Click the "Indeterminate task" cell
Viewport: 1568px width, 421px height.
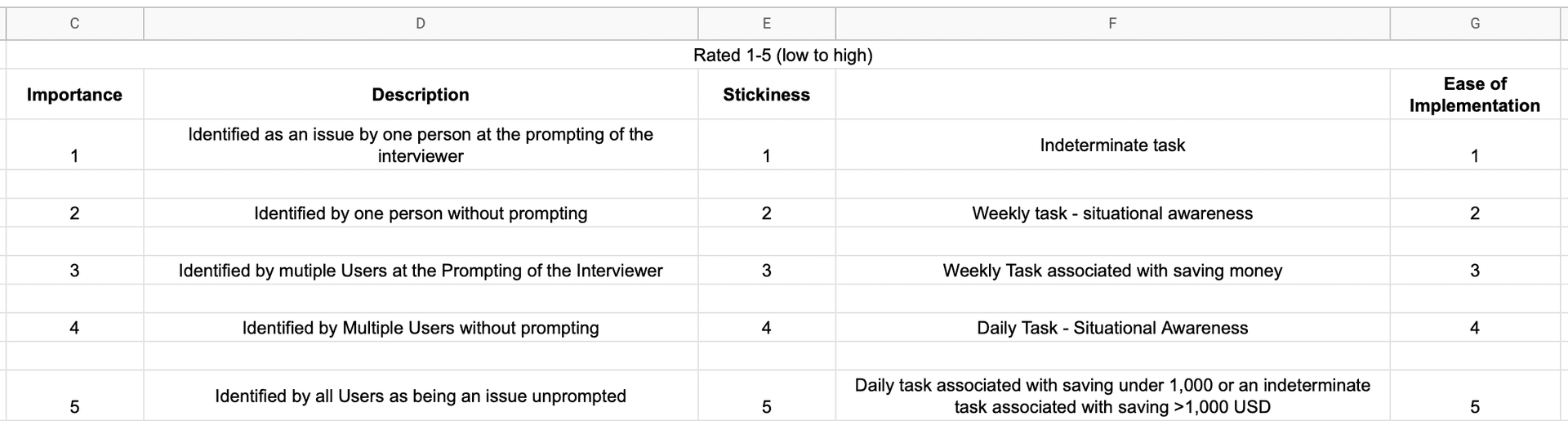1112,146
